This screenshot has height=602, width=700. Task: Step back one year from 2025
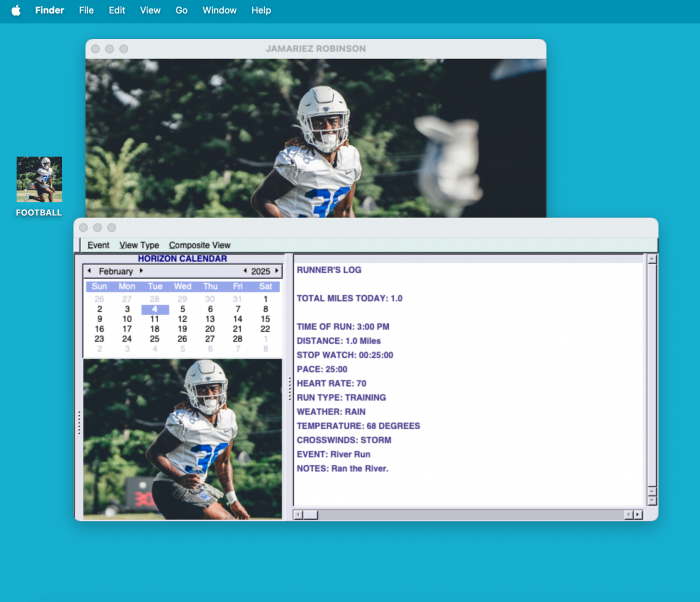point(245,271)
